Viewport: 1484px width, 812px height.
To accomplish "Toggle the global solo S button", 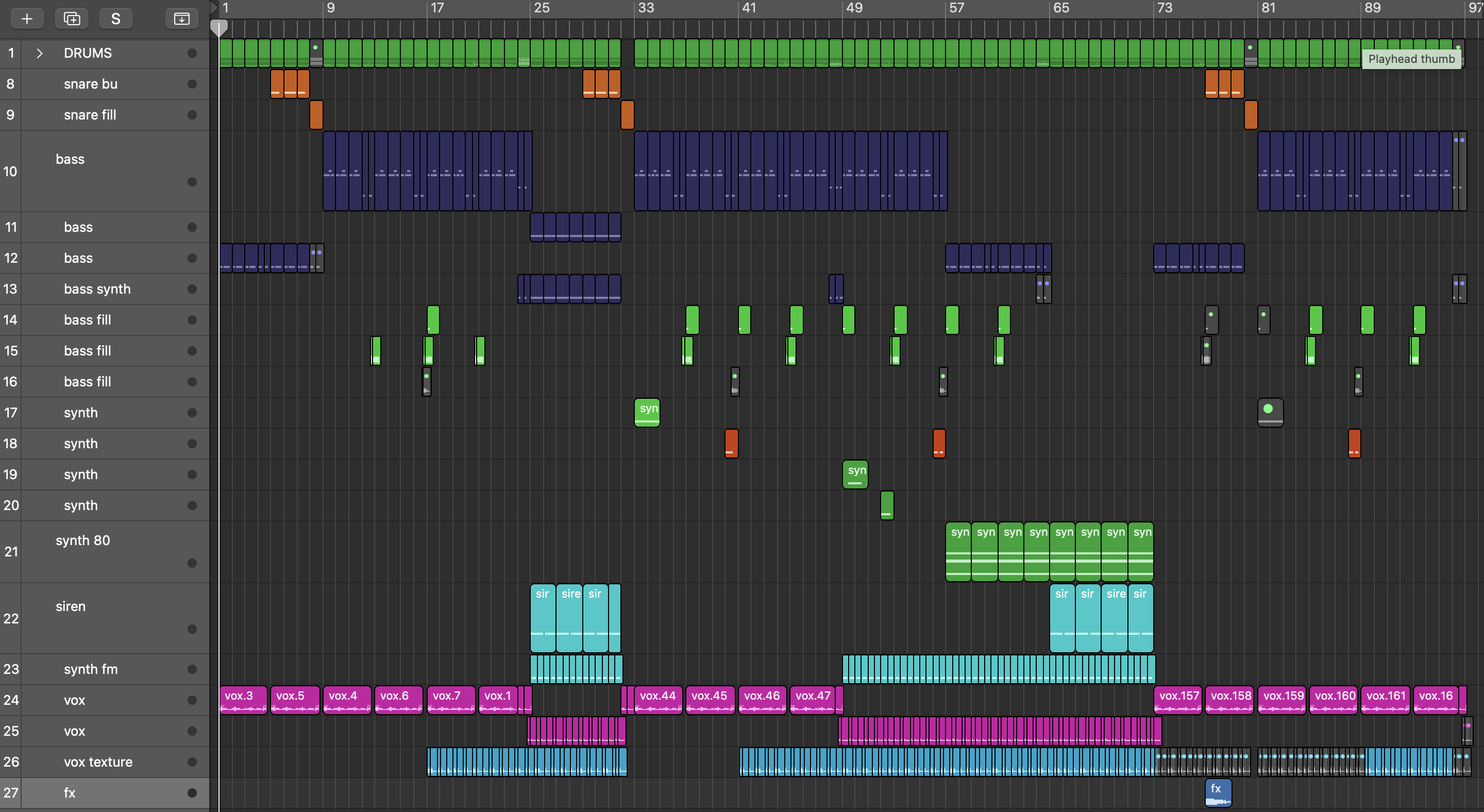I will (115, 19).
